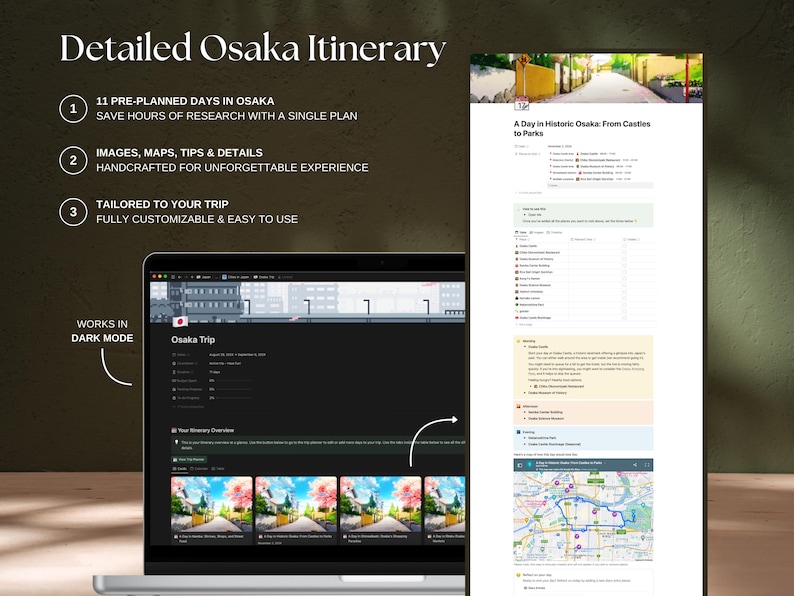Click the Duration hourglass icon
794x596 pixels.
174,372
